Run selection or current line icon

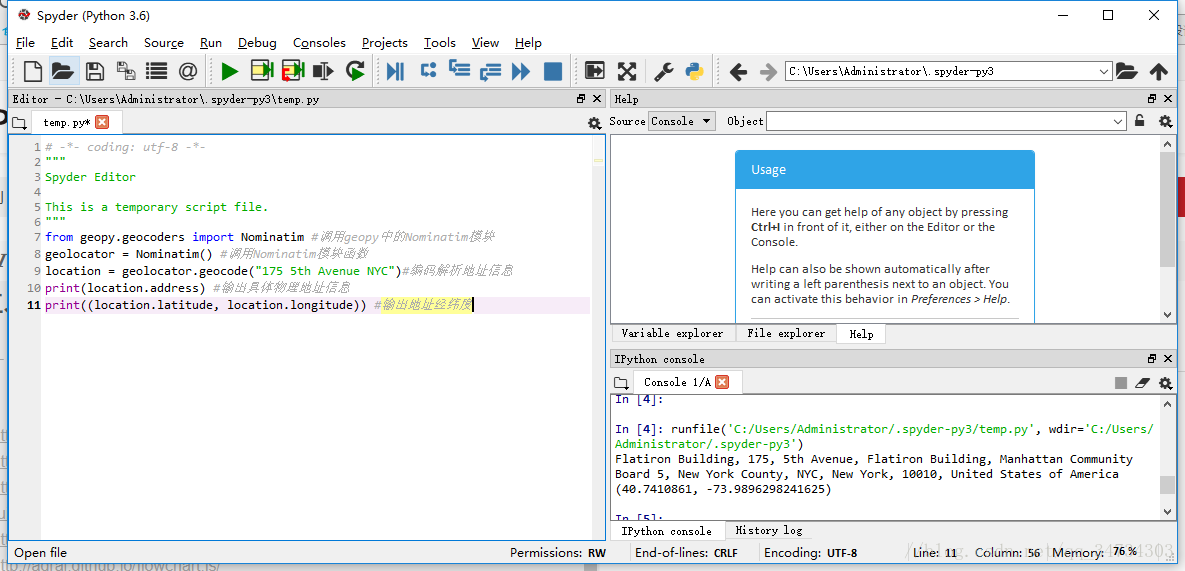323,71
